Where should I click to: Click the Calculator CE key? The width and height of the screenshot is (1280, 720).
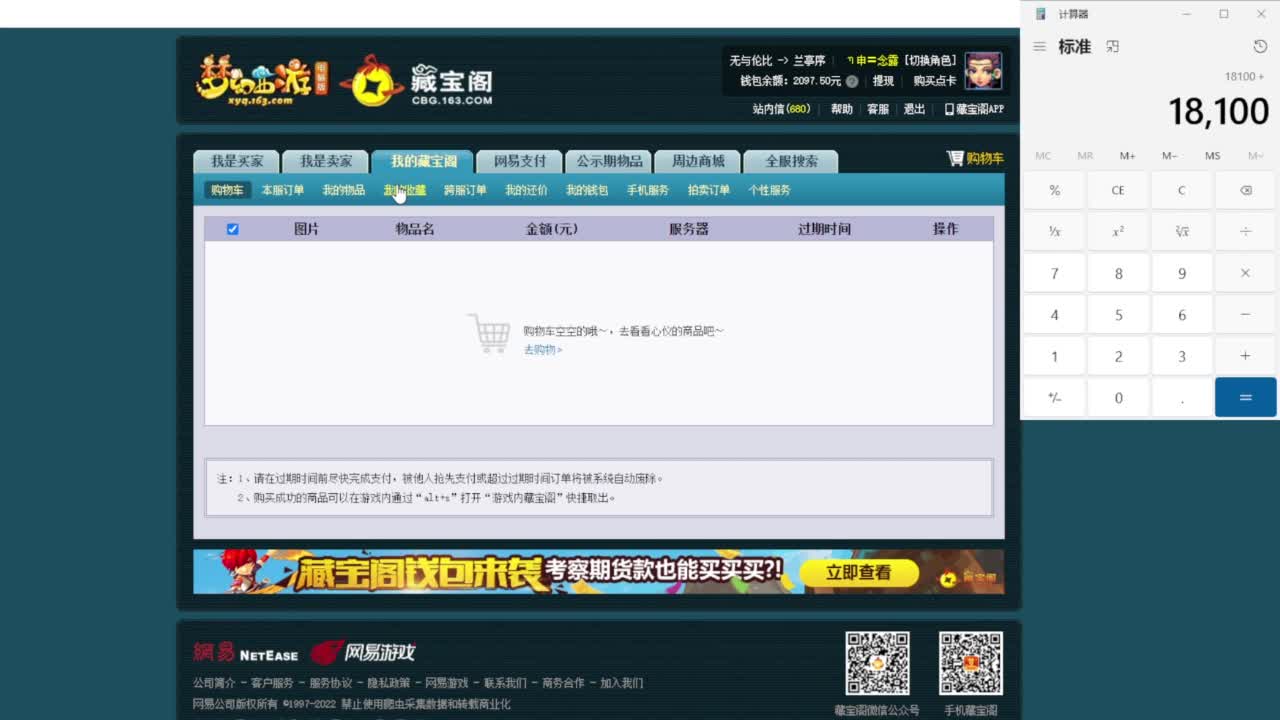click(1118, 190)
